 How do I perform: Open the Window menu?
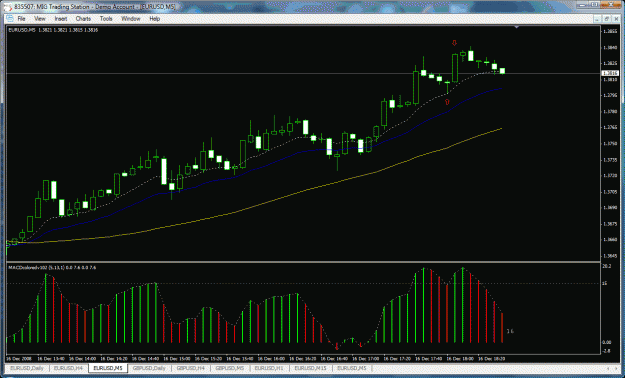[131, 19]
